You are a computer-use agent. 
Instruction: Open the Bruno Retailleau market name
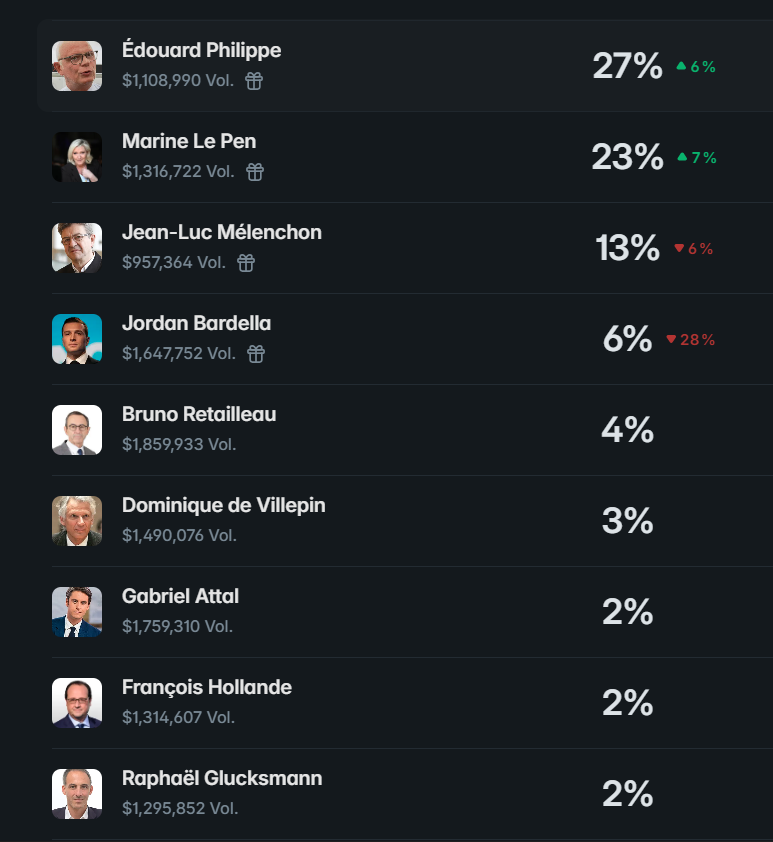click(x=199, y=414)
